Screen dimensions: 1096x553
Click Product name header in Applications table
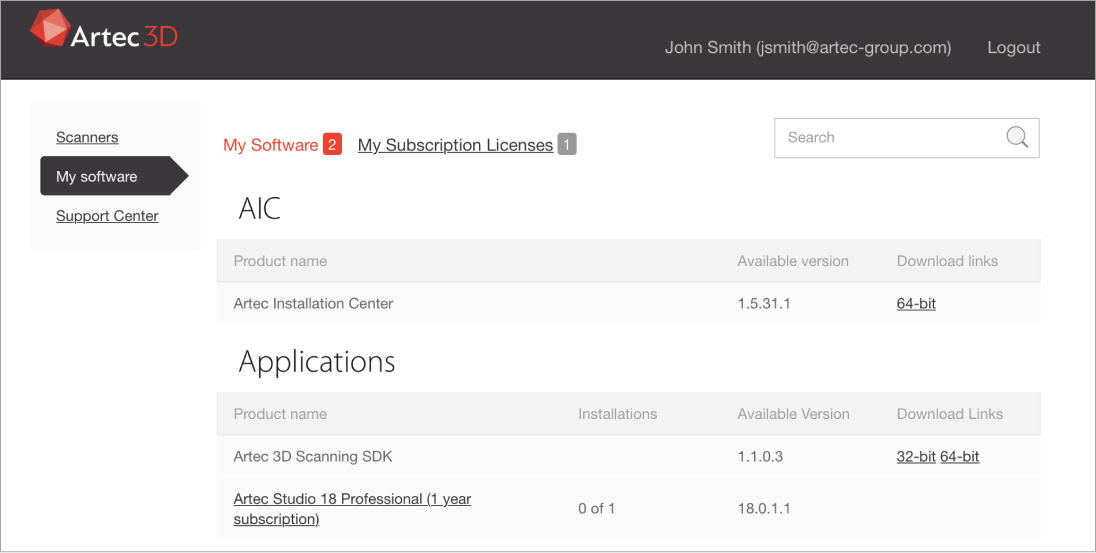pyautogui.click(x=280, y=414)
